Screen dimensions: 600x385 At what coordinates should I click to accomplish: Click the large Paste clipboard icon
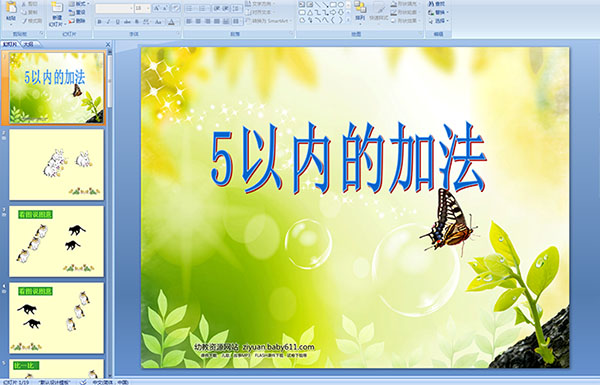[11, 7]
